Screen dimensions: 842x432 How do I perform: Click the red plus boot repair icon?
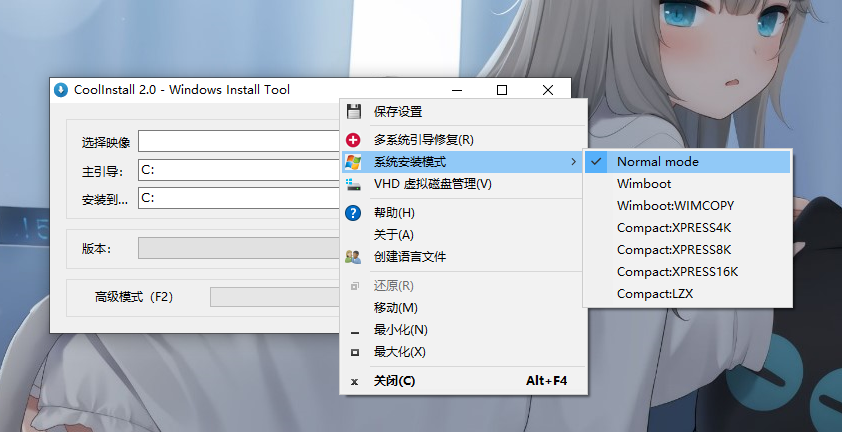tap(353, 140)
